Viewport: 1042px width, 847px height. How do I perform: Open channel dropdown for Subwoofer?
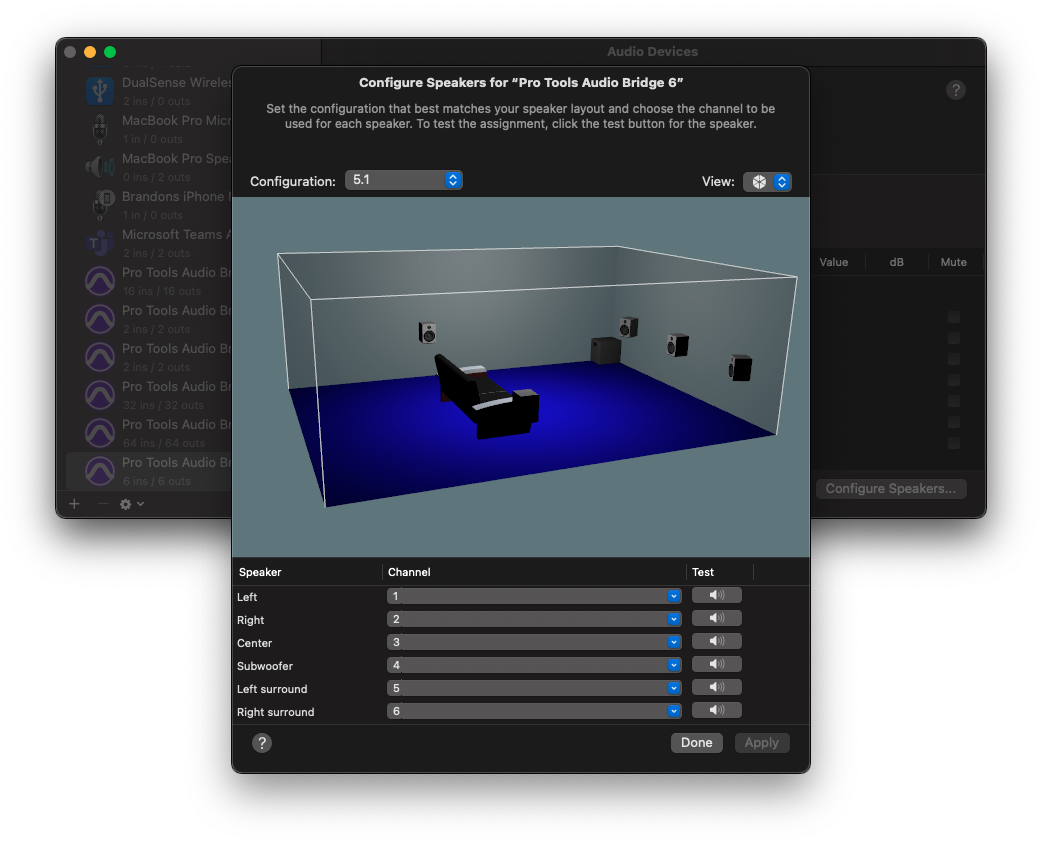534,665
